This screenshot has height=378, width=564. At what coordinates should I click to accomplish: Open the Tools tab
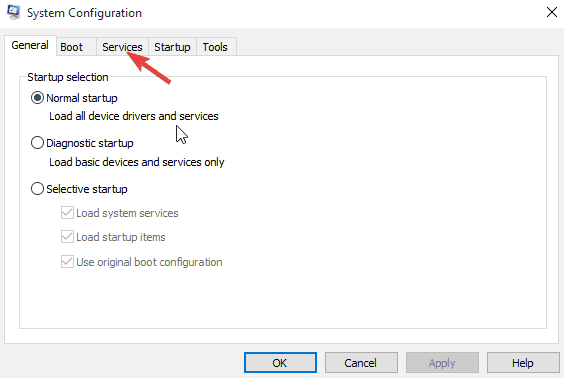coord(215,47)
